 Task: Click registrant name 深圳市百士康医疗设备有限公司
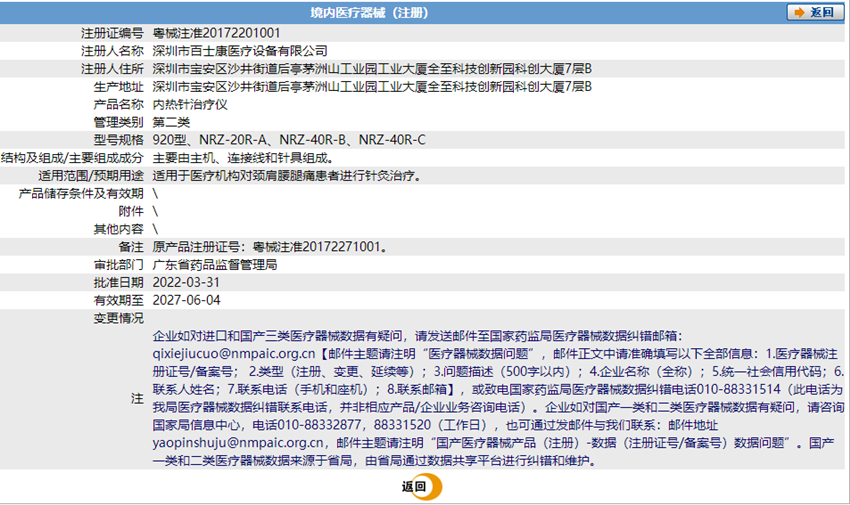[240, 51]
